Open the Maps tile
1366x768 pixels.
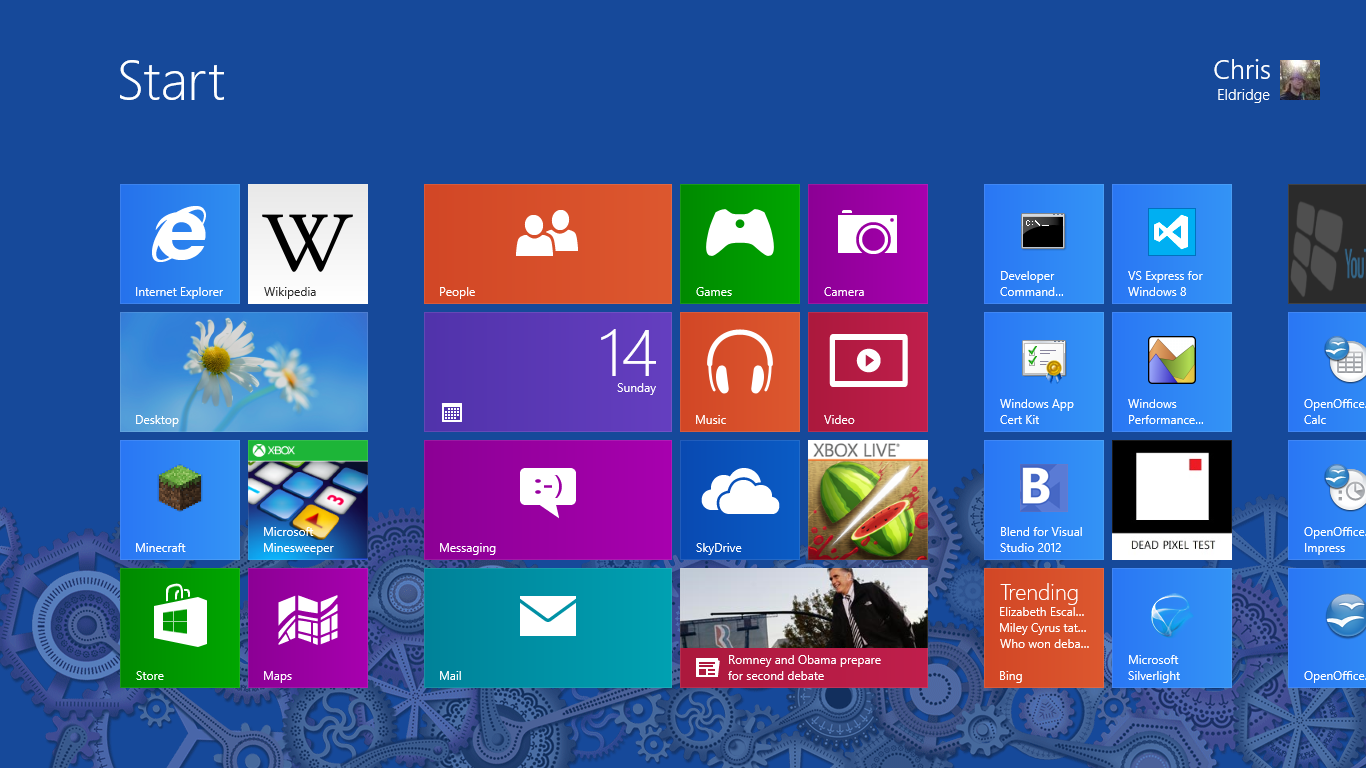pyautogui.click(x=308, y=628)
